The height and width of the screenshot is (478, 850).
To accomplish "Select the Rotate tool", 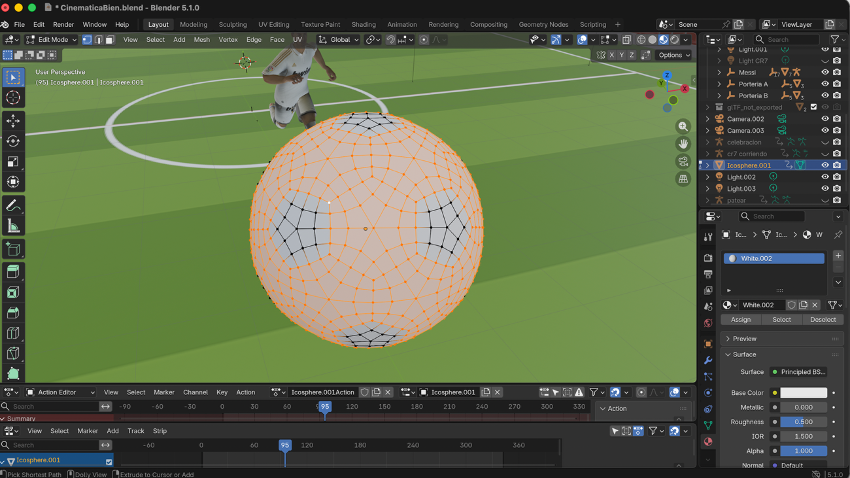I will (13, 141).
